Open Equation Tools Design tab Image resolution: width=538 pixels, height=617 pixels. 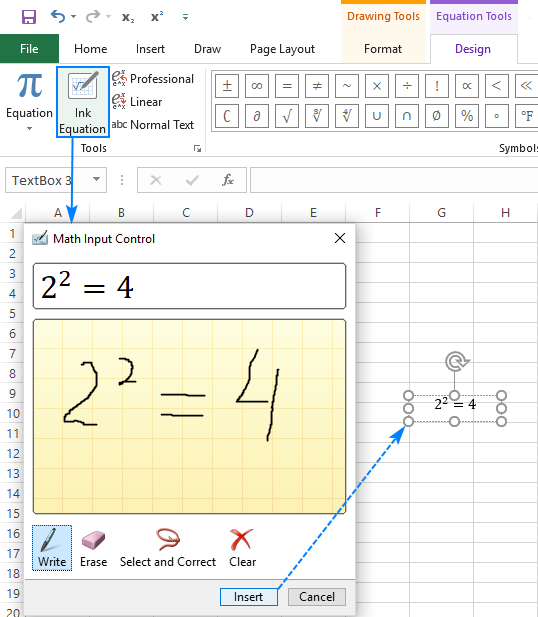[x=473, y=49]
